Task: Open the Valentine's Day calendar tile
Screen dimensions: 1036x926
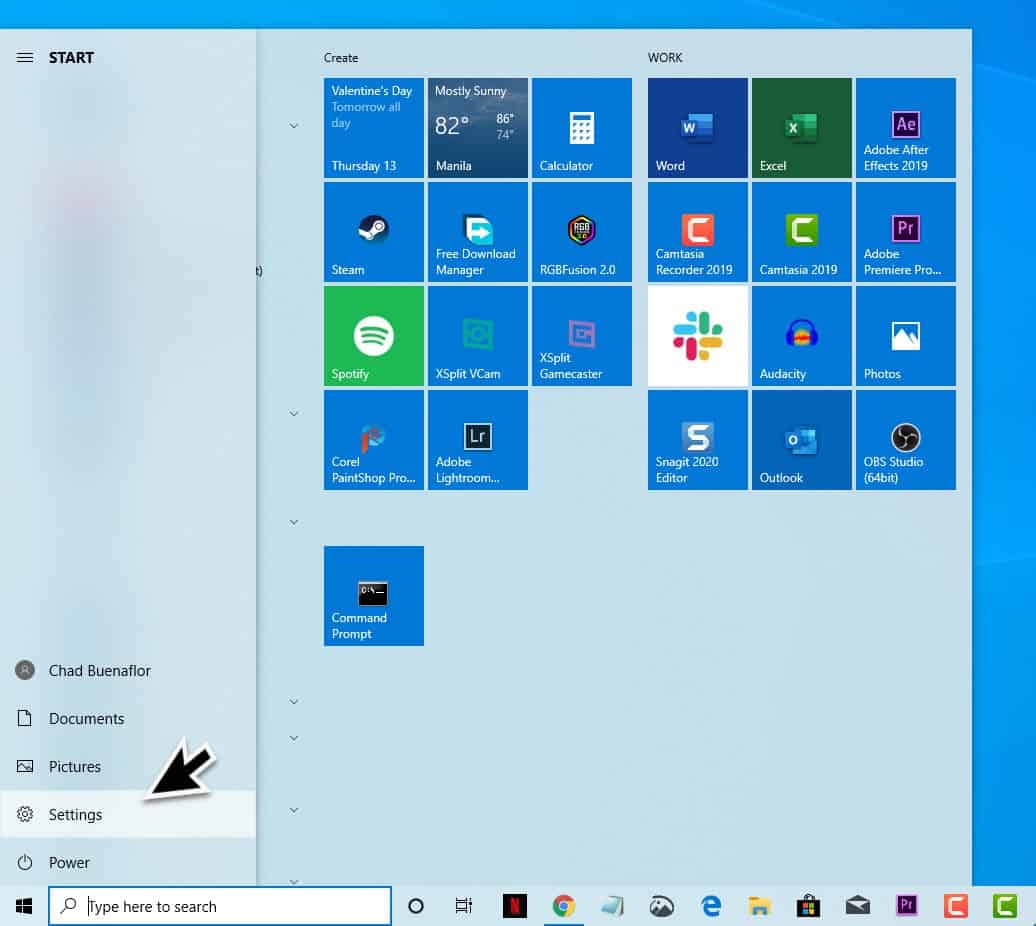Action: [x=373, y=127]
